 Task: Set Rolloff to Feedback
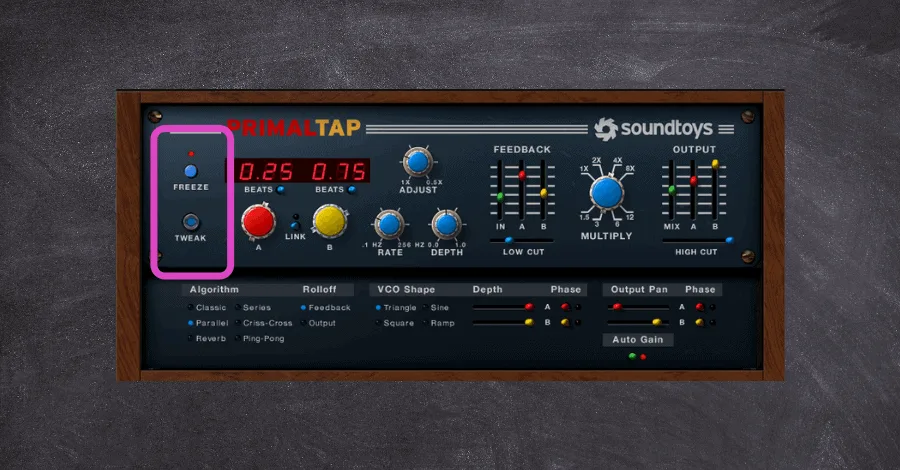325,308
